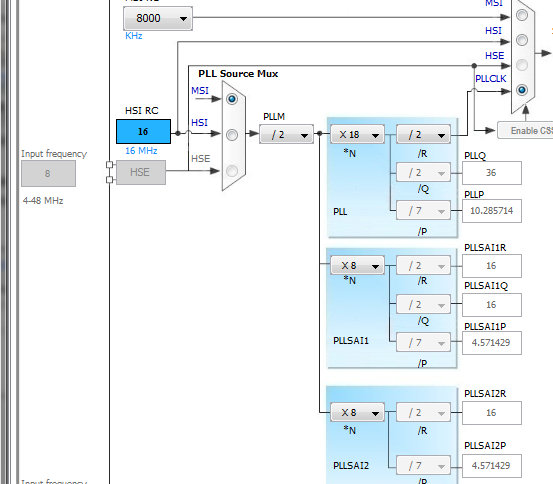
Task: Click the Enable CSS button
Action: (525, 131)
